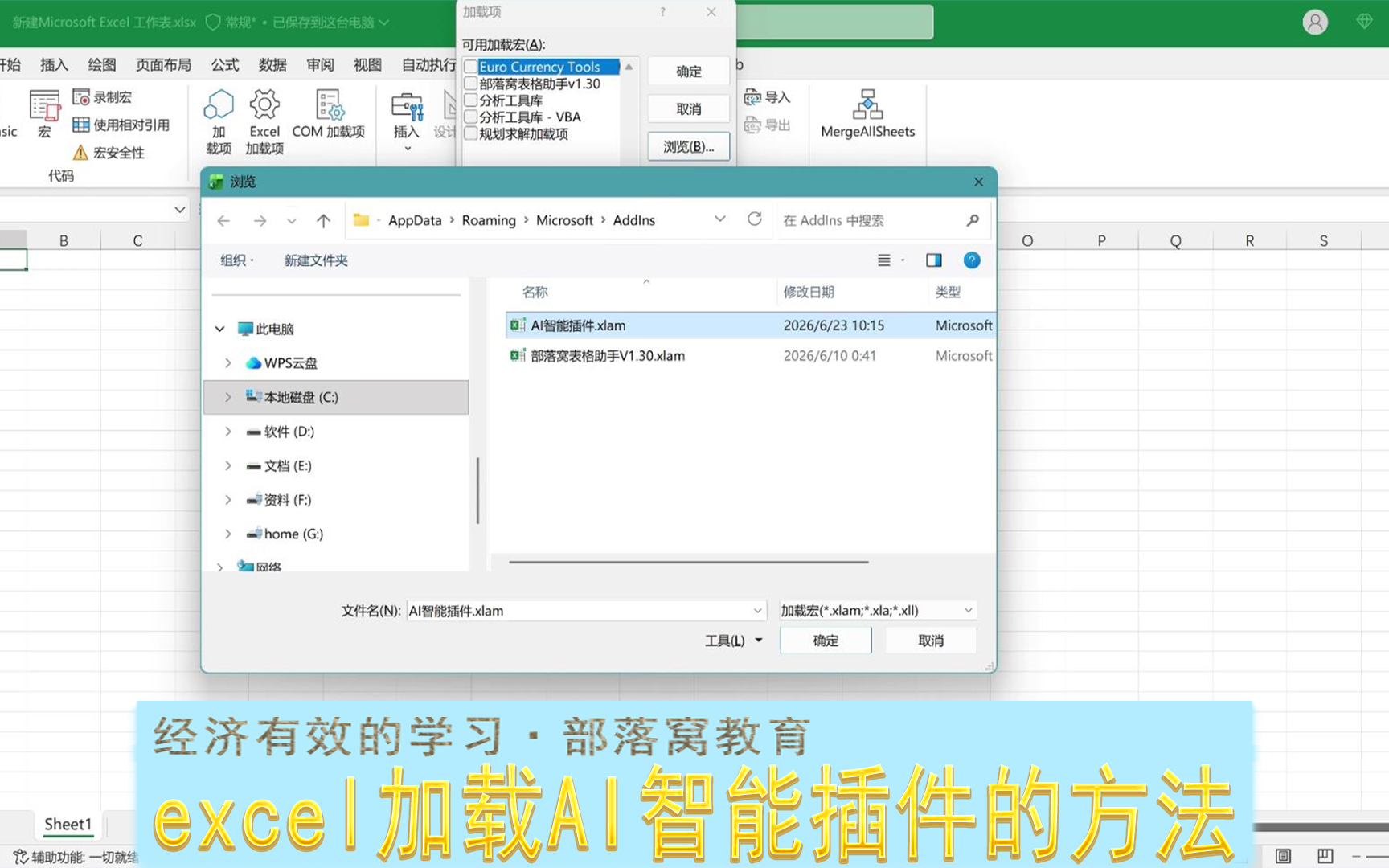Go forward in Browse dialog
The height and width of the screenshot is (868, 1389).
tap(260, 220)
